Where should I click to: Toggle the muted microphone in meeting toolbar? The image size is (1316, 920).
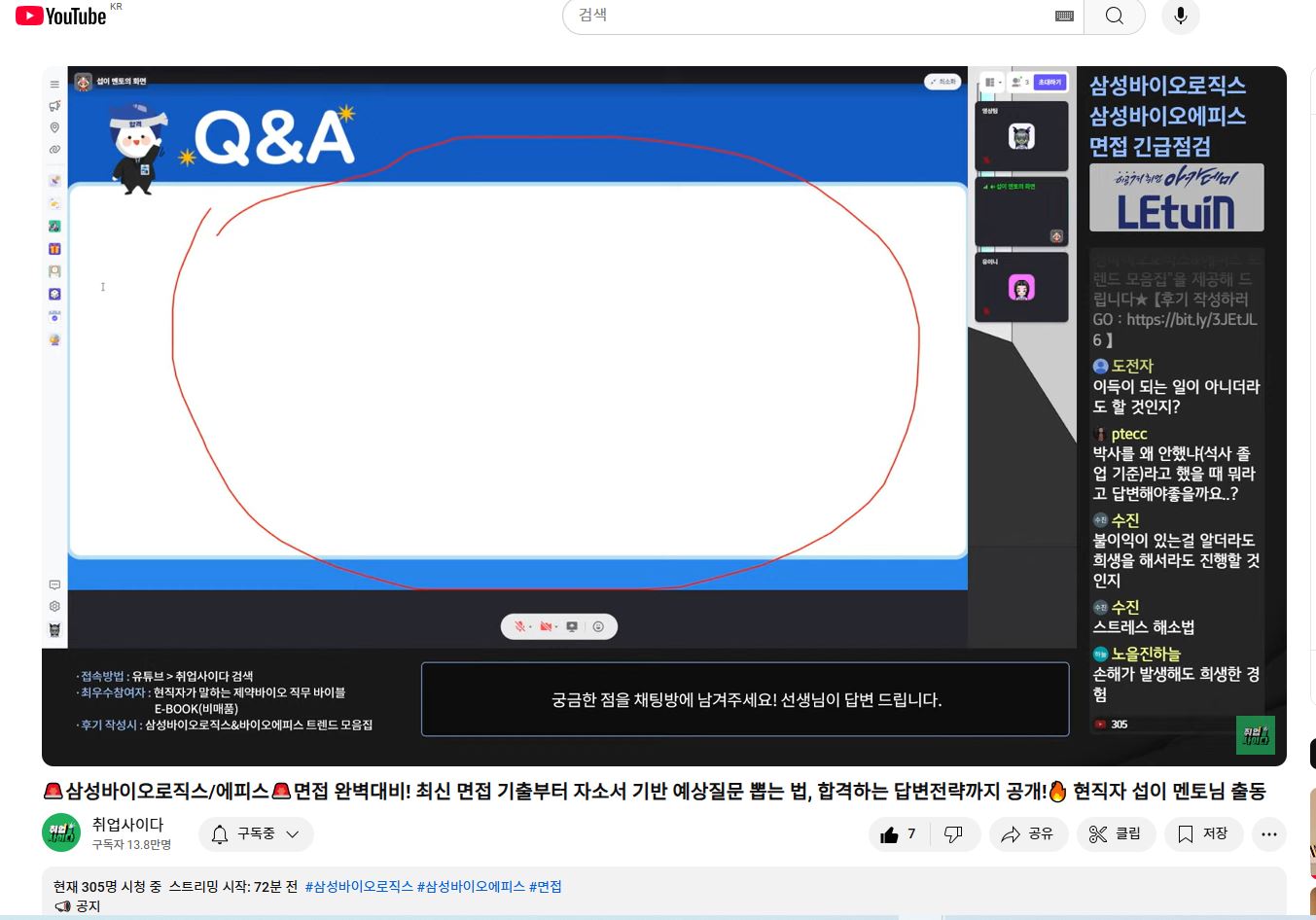521,627
